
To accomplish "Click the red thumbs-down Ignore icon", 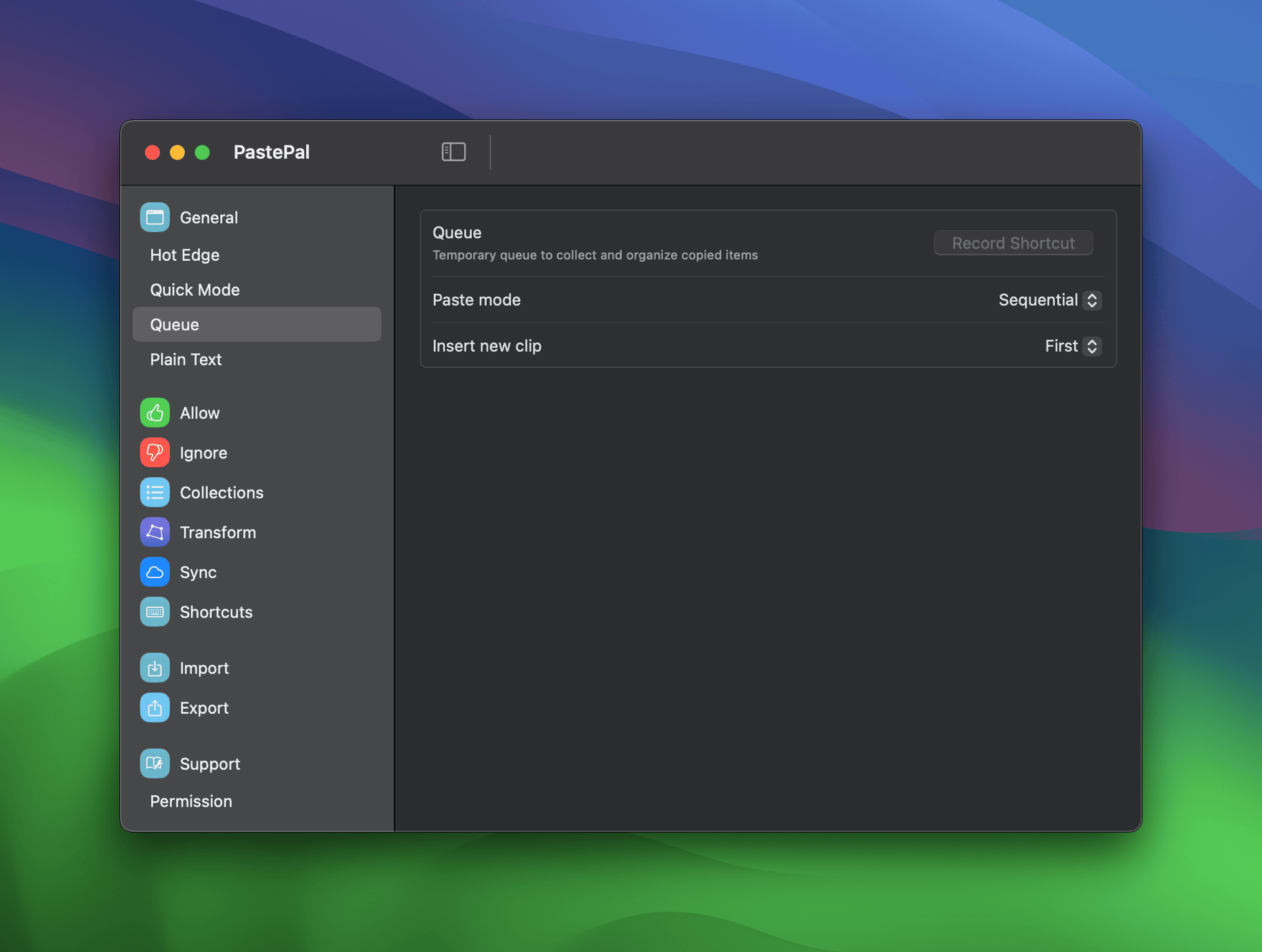I will point(155,452).
